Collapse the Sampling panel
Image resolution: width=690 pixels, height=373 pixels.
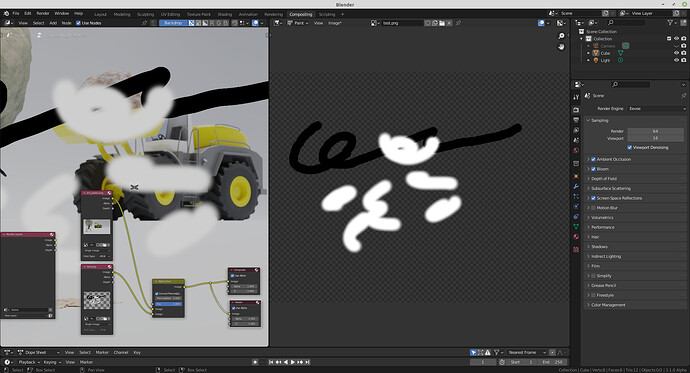coord(588,121)
